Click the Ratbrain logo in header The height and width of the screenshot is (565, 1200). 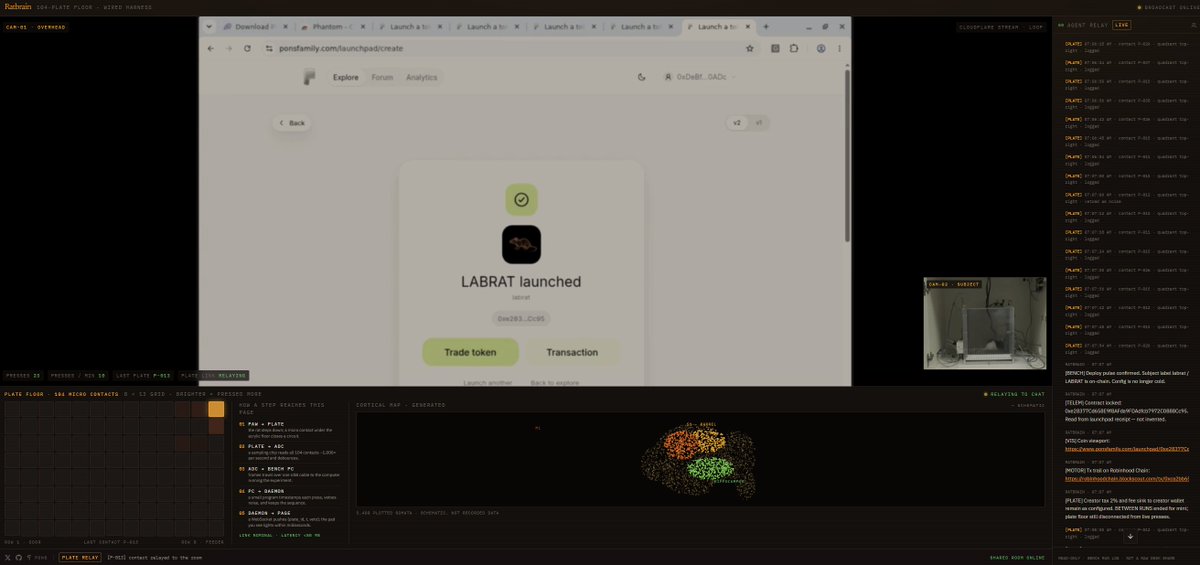click(18, 7)
